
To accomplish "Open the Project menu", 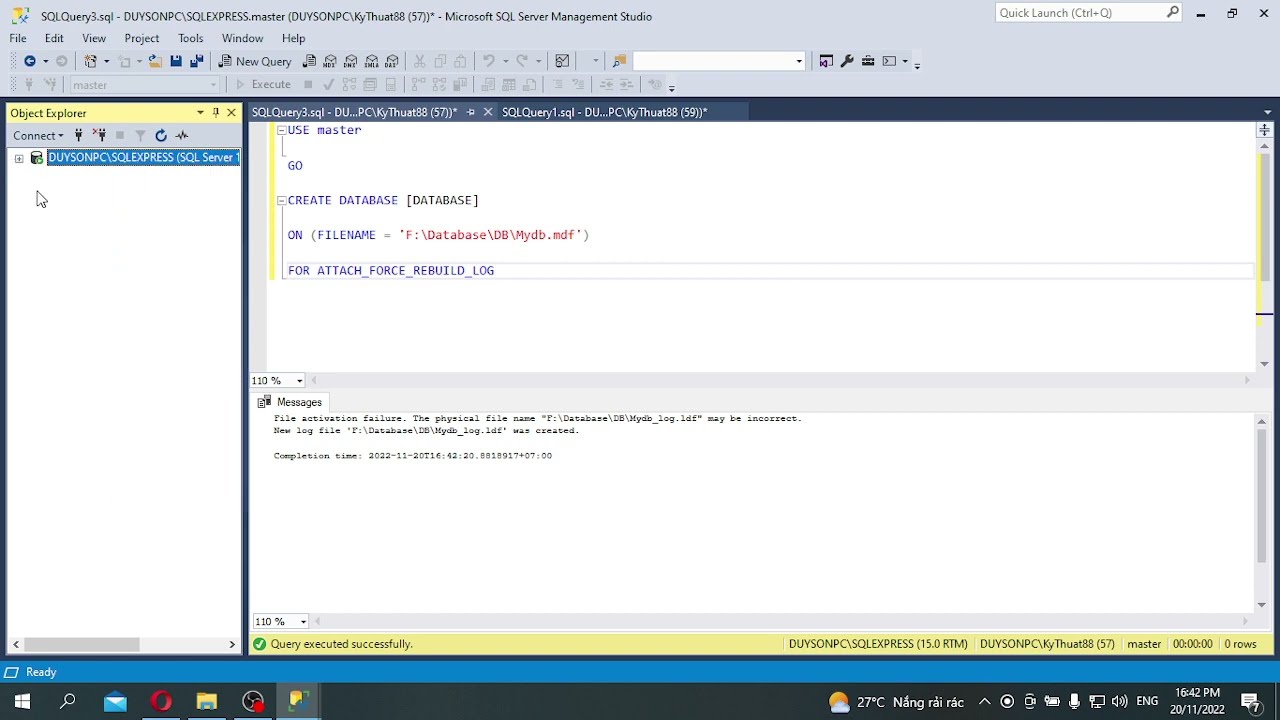I will (142, 38).
